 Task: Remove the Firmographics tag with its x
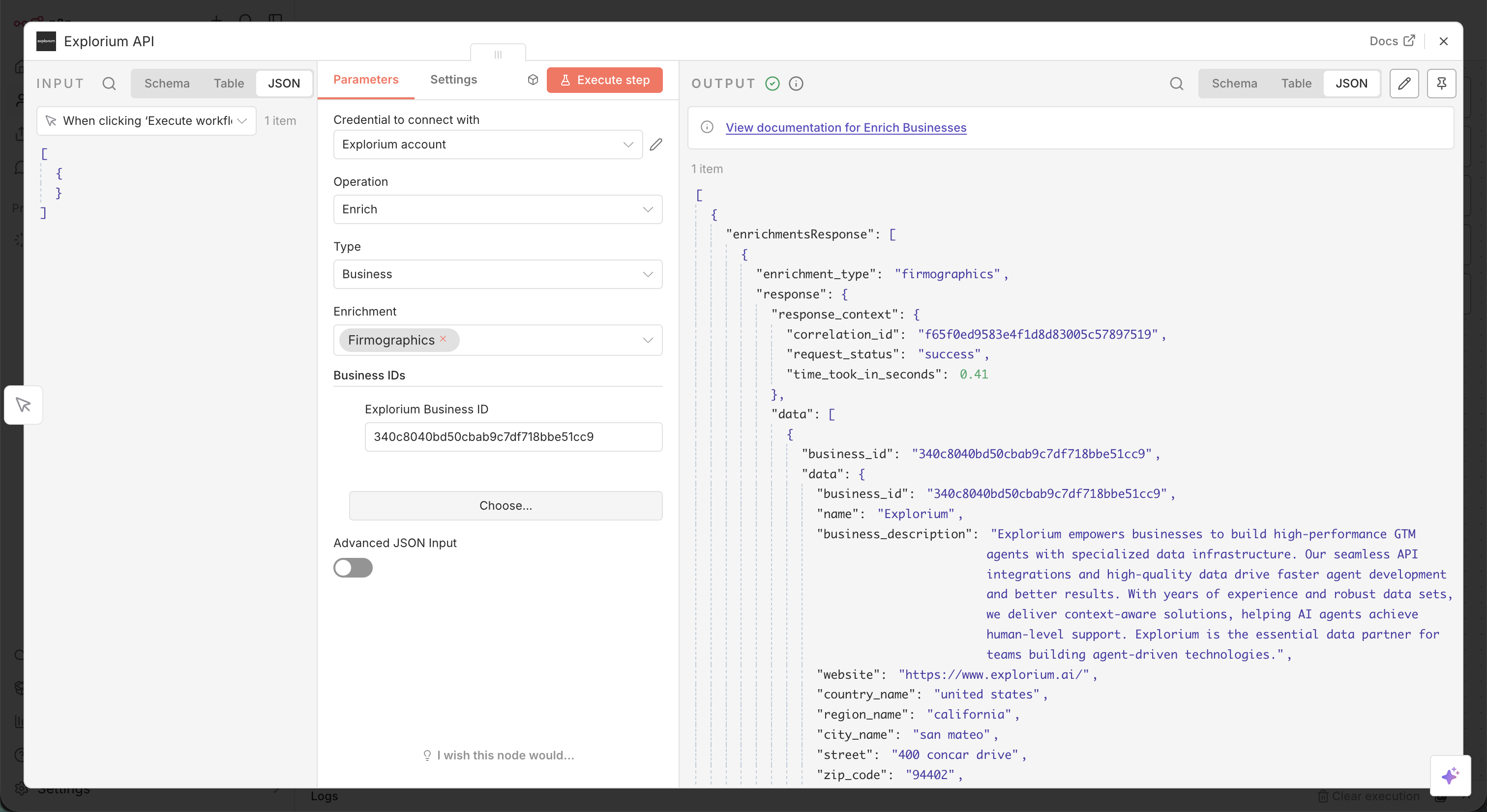(x=444, y=339)
